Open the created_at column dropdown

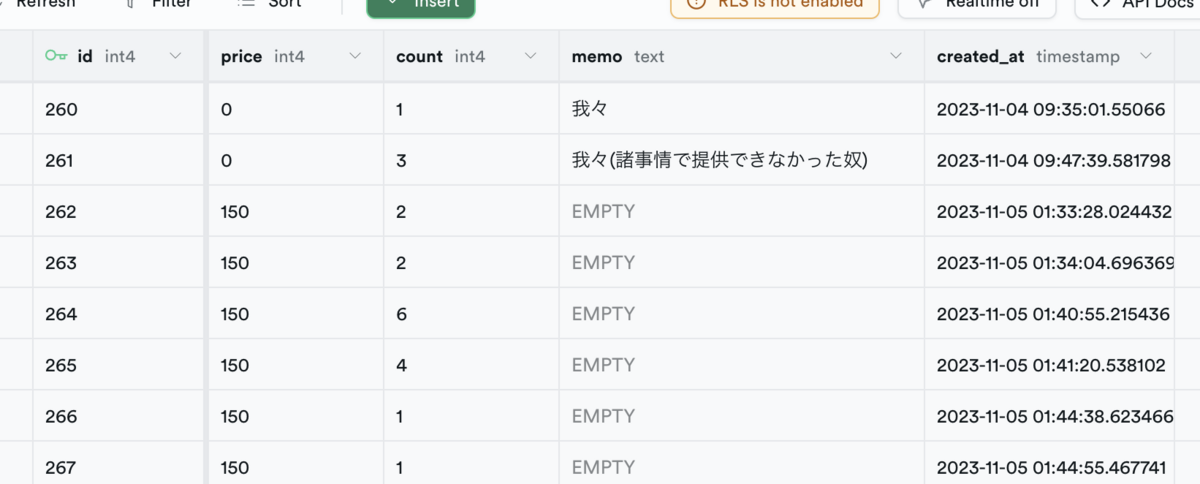click(1146, 57)
